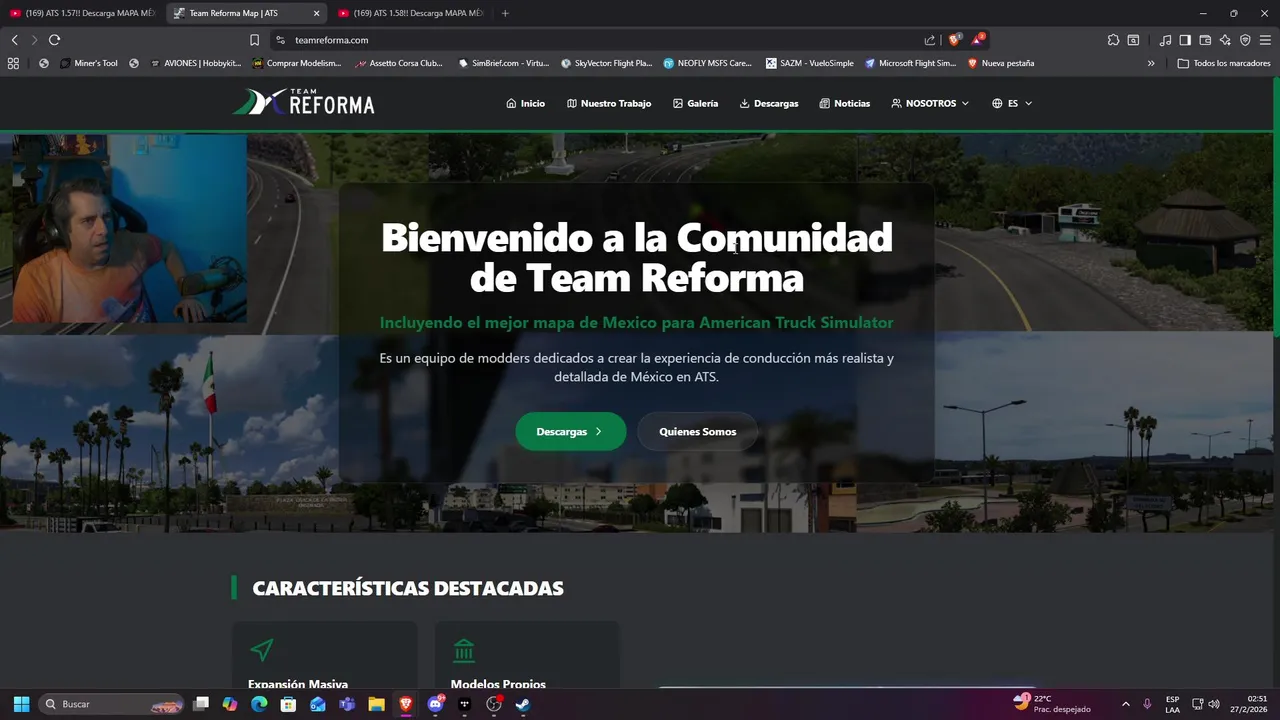Go back with the browser back arrow
Image resolution: width=1280 pixels, height=720 pixels.
[14, 40]
